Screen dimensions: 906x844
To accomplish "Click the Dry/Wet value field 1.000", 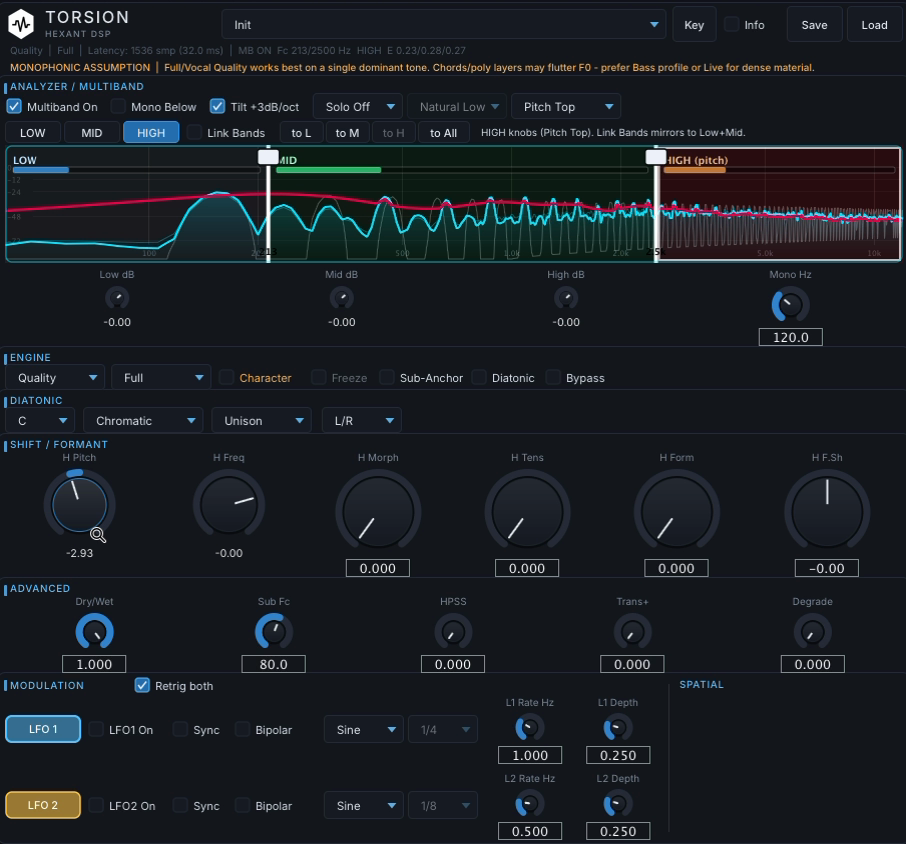I will pyautogui.click(x=94, y=664).
